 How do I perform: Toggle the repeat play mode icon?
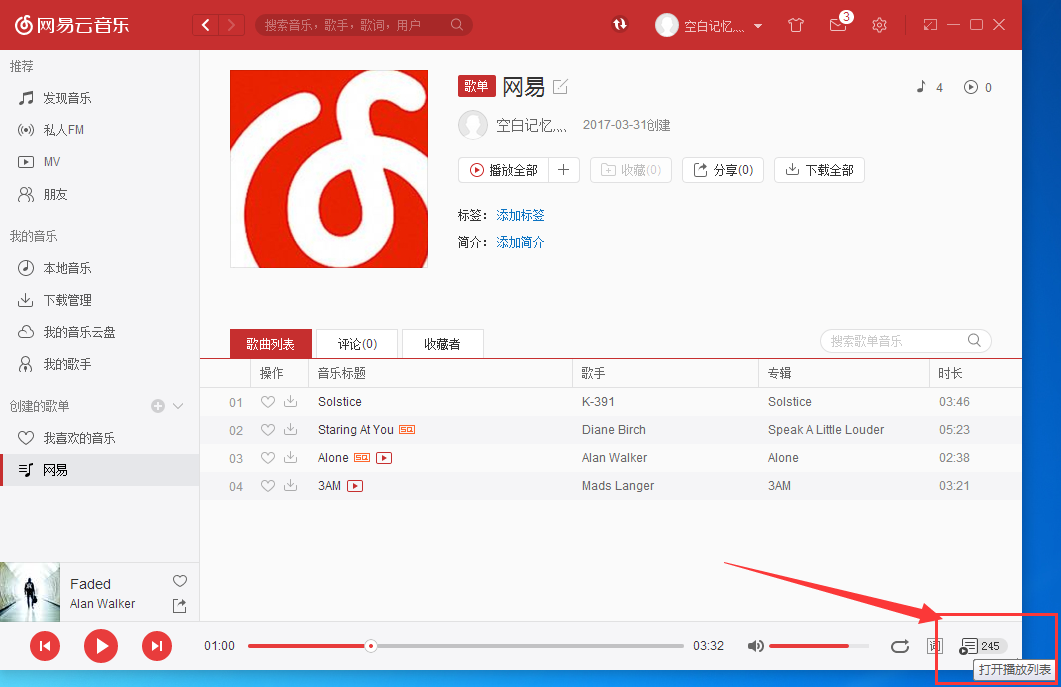[x=899, y=646]
